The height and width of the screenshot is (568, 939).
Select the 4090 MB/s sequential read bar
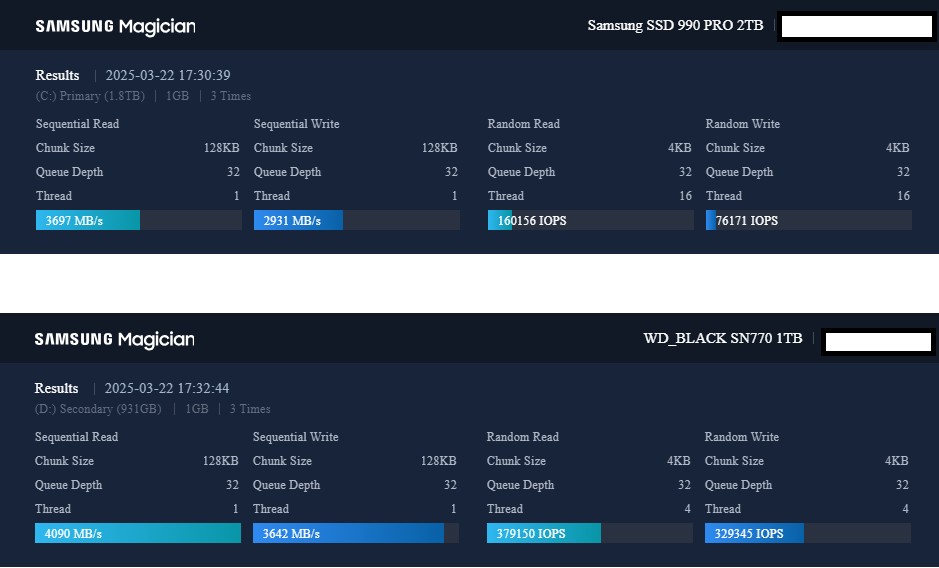(x=138, y=533)
